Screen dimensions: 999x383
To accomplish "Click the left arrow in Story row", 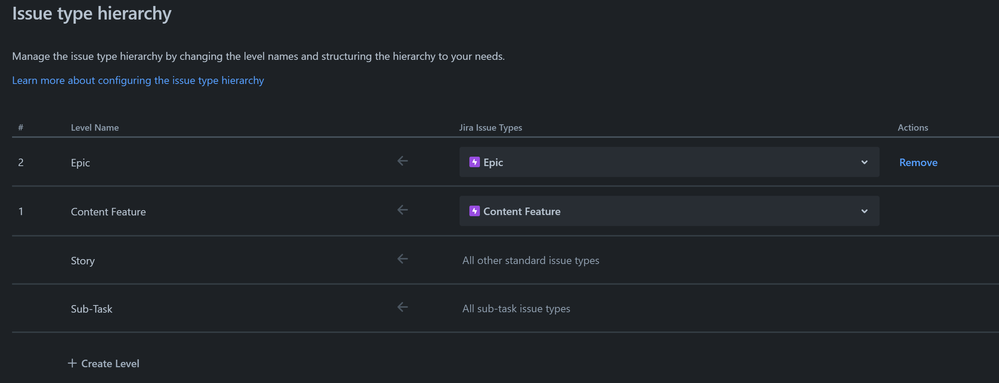I will click(x=403, y=259).
